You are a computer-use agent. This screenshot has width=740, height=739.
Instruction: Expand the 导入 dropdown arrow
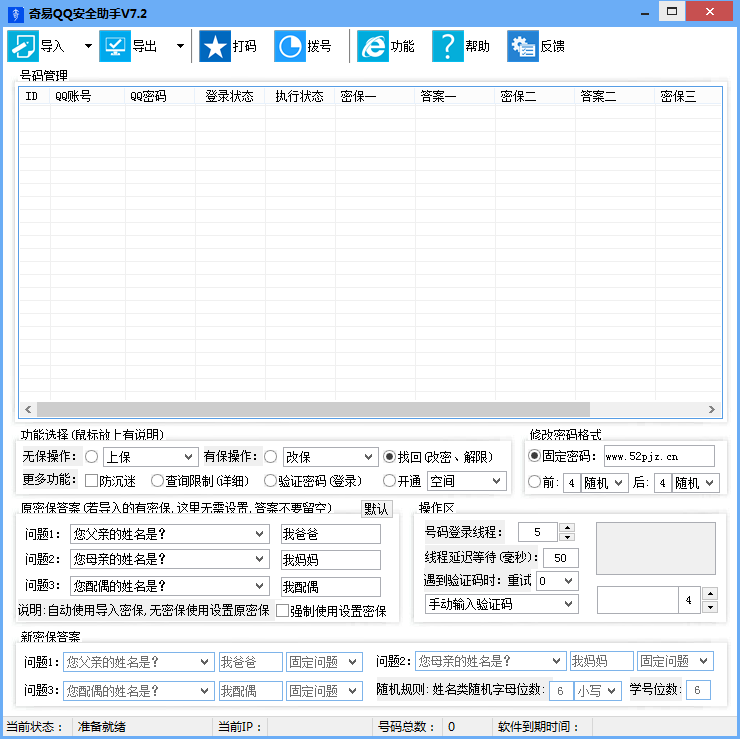[x=88, y=46]
